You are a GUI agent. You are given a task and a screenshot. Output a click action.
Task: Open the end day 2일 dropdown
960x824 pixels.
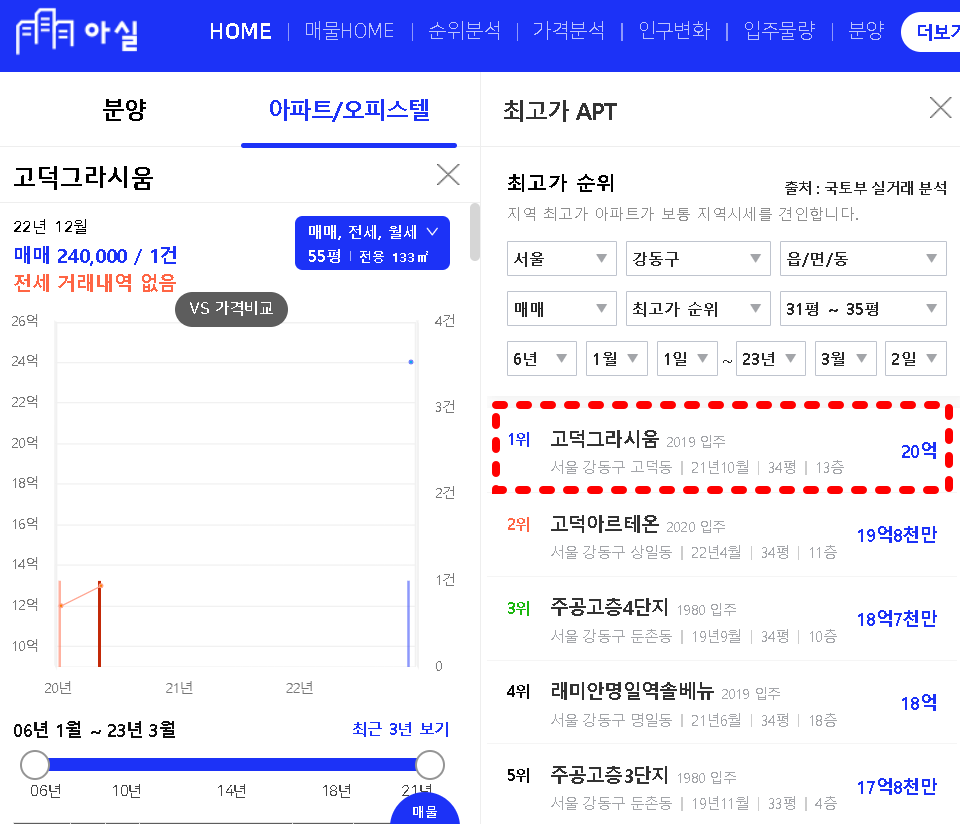point(916,359)
